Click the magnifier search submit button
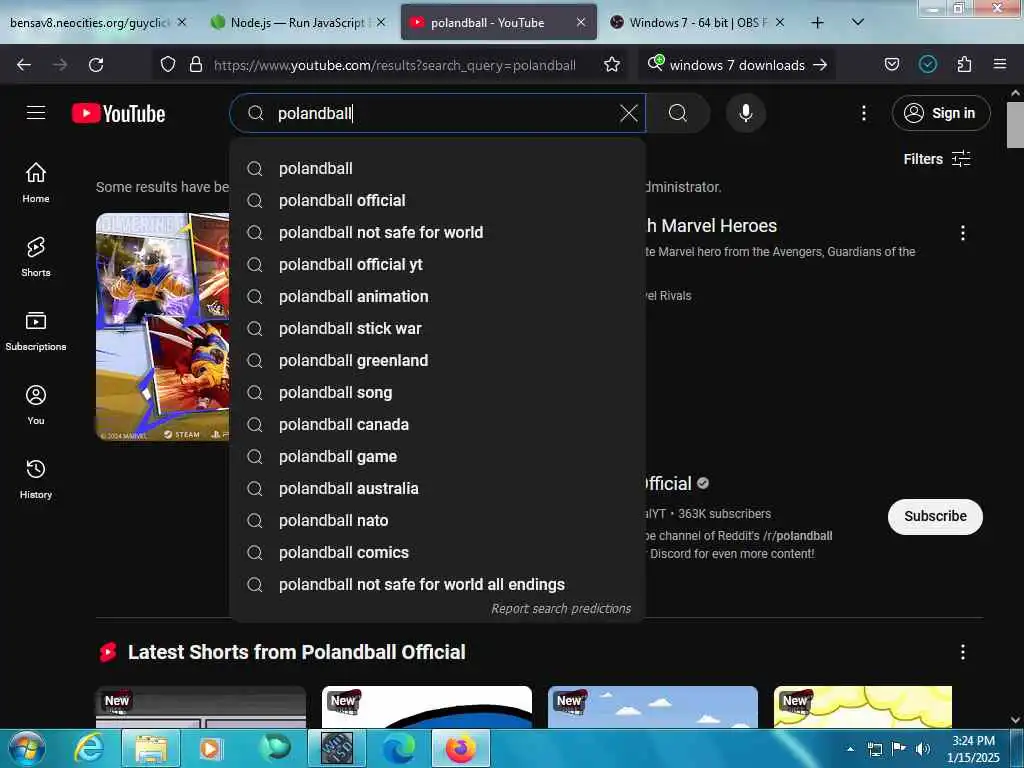The height and width of the screenshot is (768, 1024). [678, 113]
